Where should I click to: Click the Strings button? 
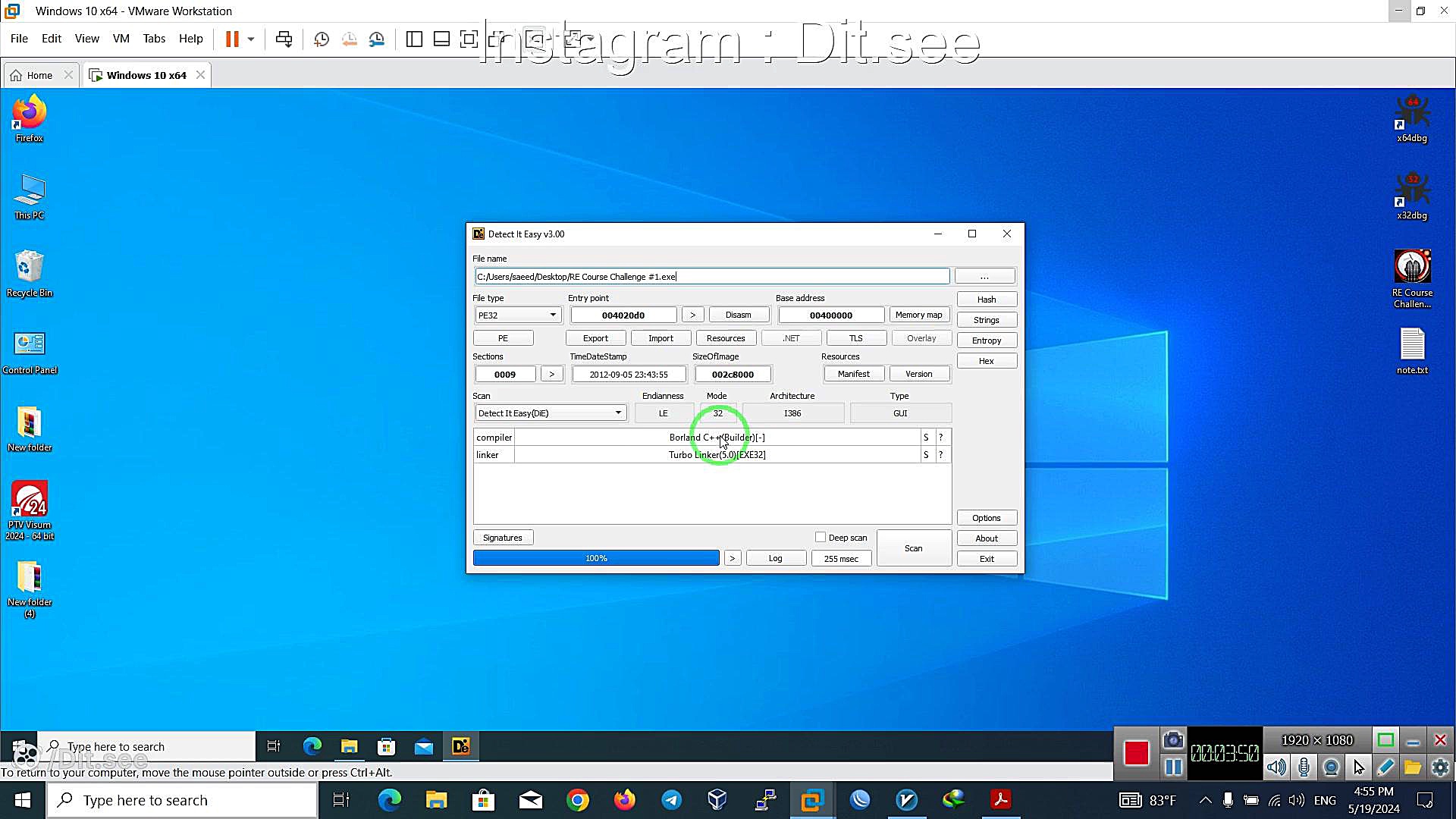(986, 320)
